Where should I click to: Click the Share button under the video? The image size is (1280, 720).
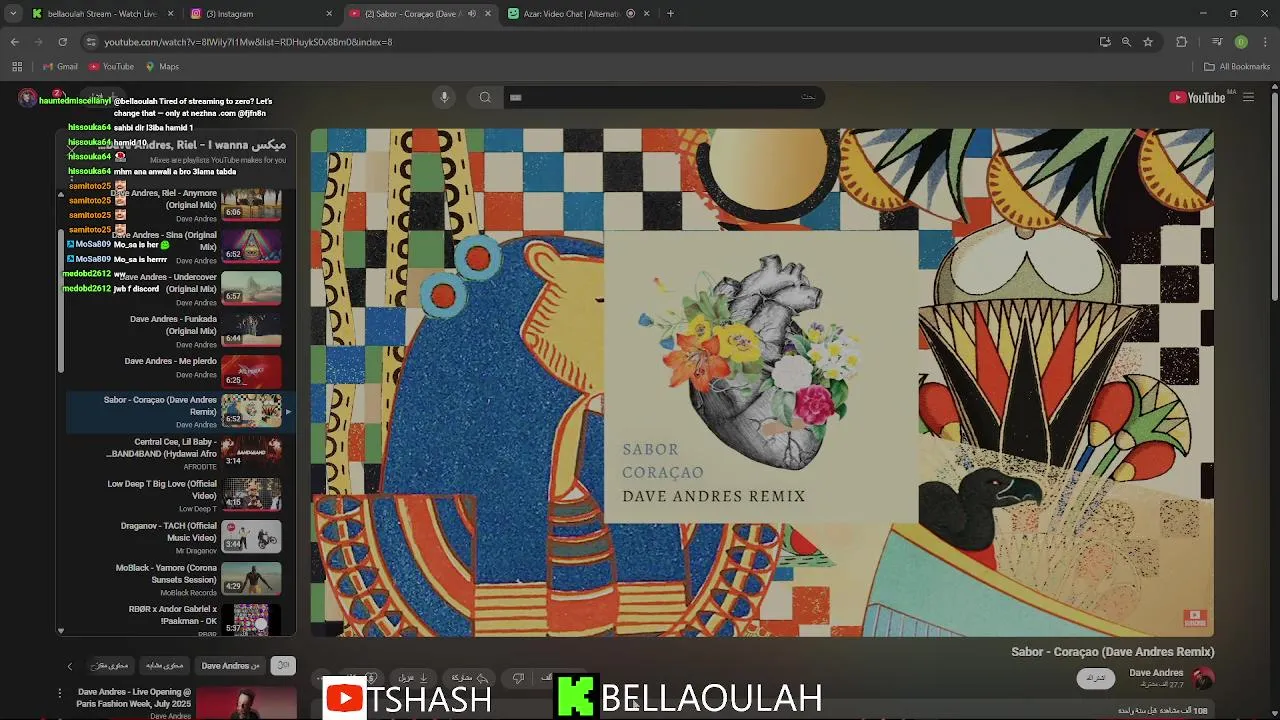(469, 678)
